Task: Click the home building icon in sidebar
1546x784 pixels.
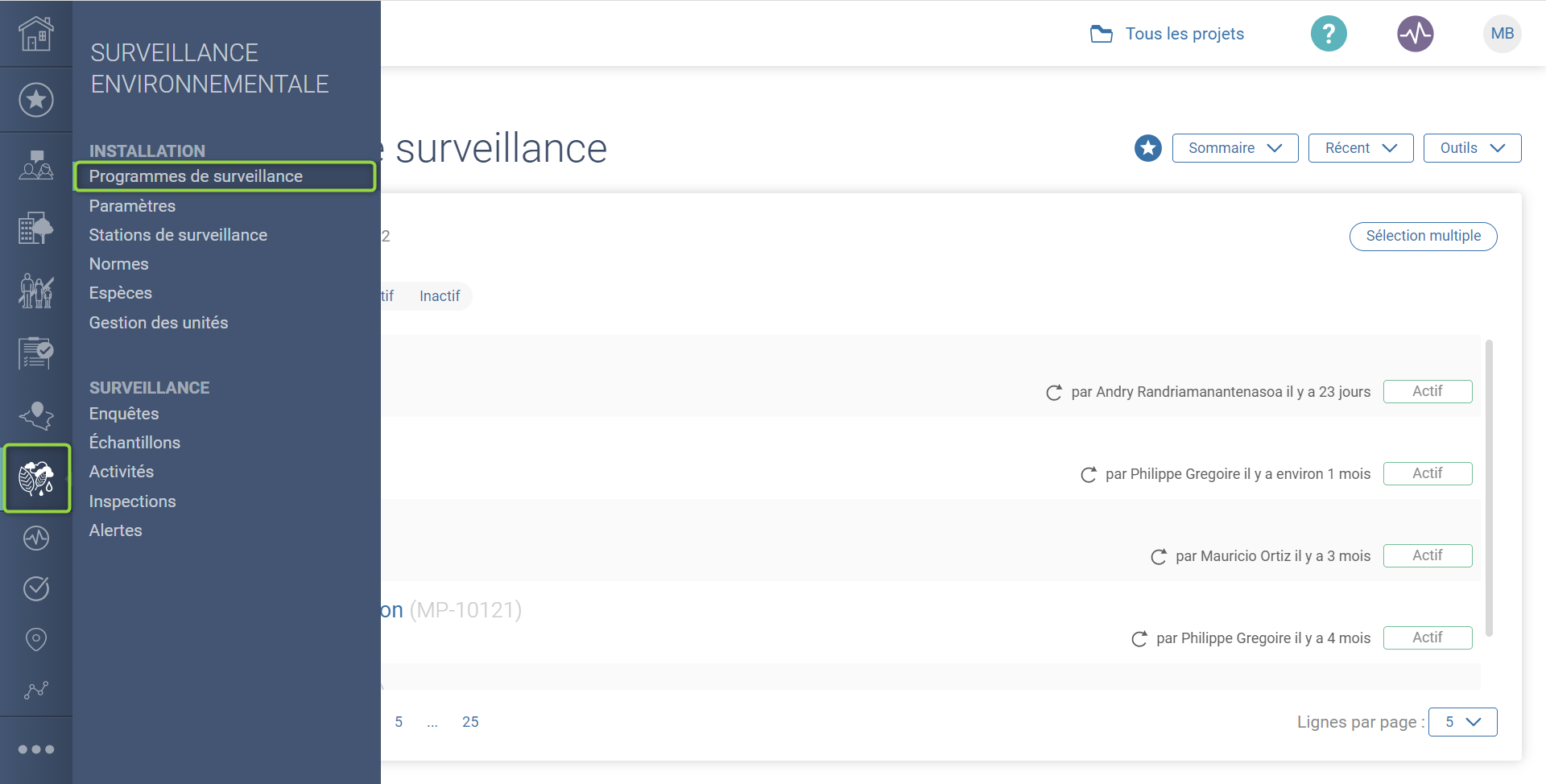Action: [x=36, y=34]
